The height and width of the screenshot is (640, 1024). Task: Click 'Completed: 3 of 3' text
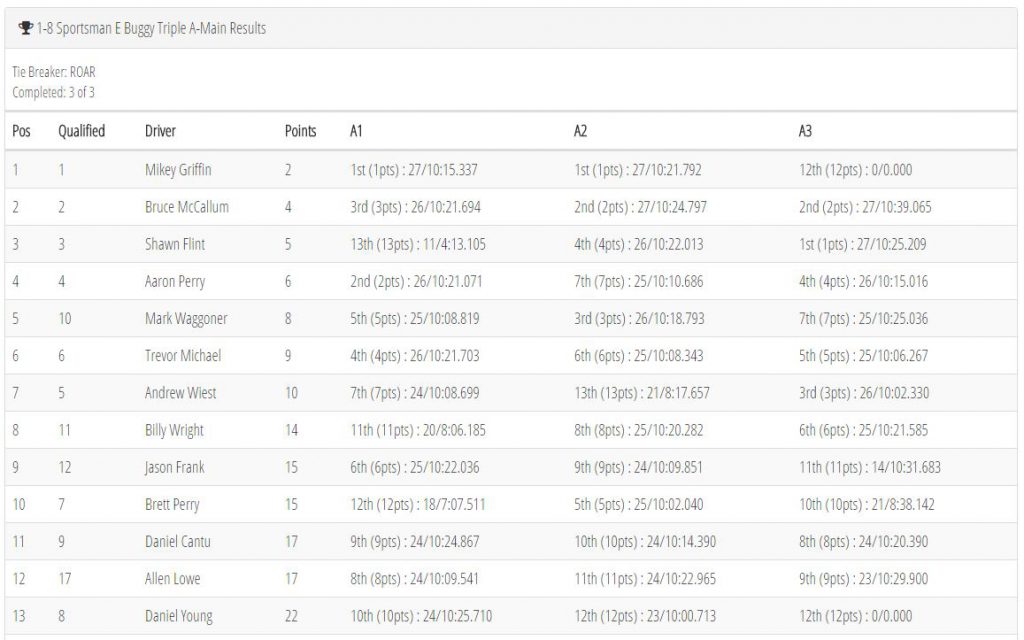(x=54, y=92)
